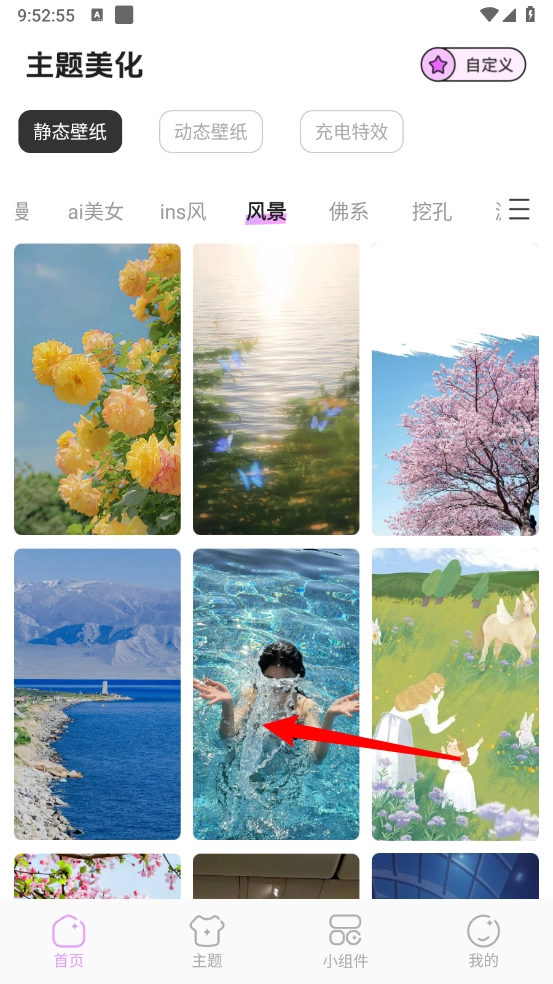This screenshot has height=984, width=553.
Task: Open the yellow roses wallpaper
Action: pyautogui.click(x=97, y=389)
